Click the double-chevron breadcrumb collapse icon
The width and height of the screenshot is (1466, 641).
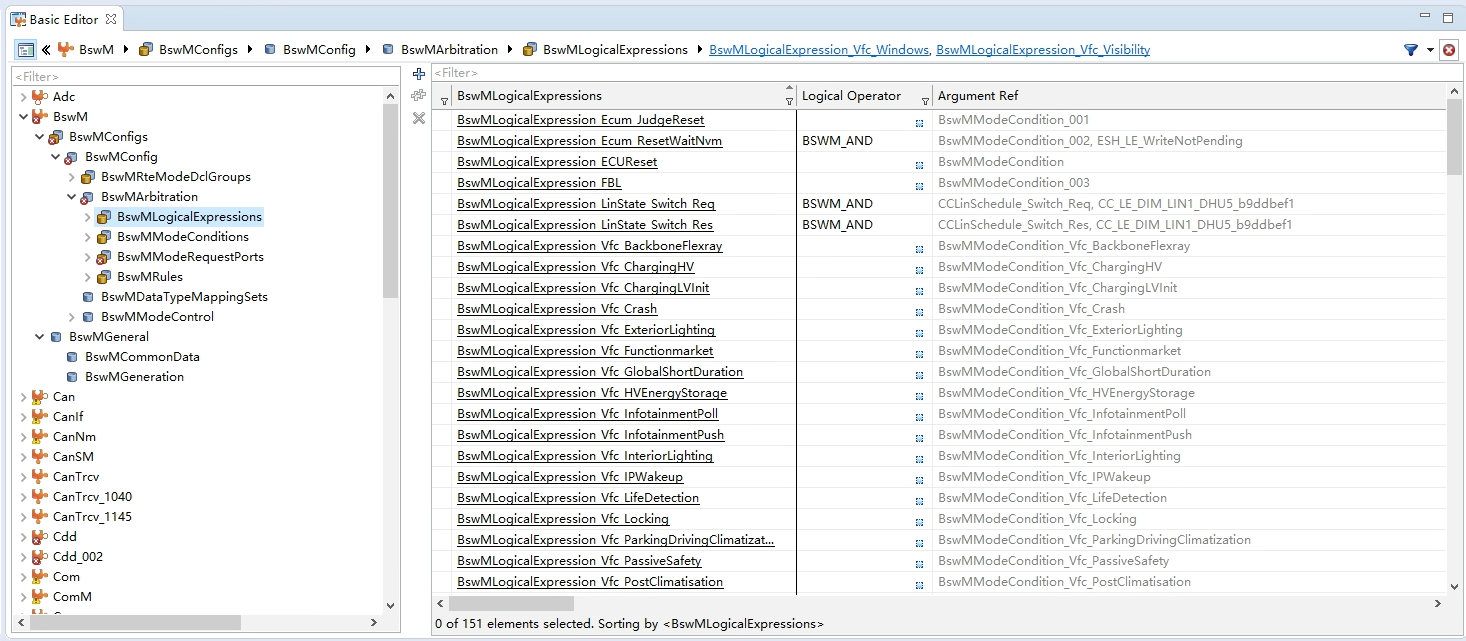pos(46,50)
